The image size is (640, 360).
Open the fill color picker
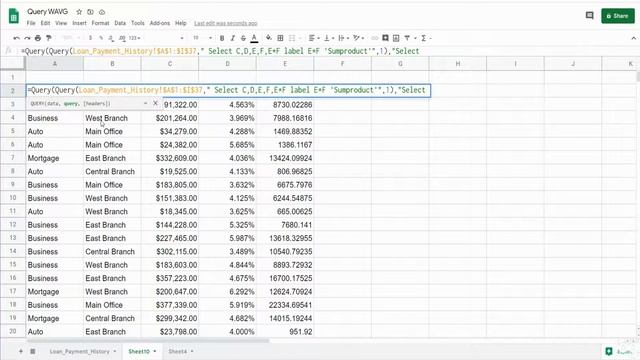269,38
